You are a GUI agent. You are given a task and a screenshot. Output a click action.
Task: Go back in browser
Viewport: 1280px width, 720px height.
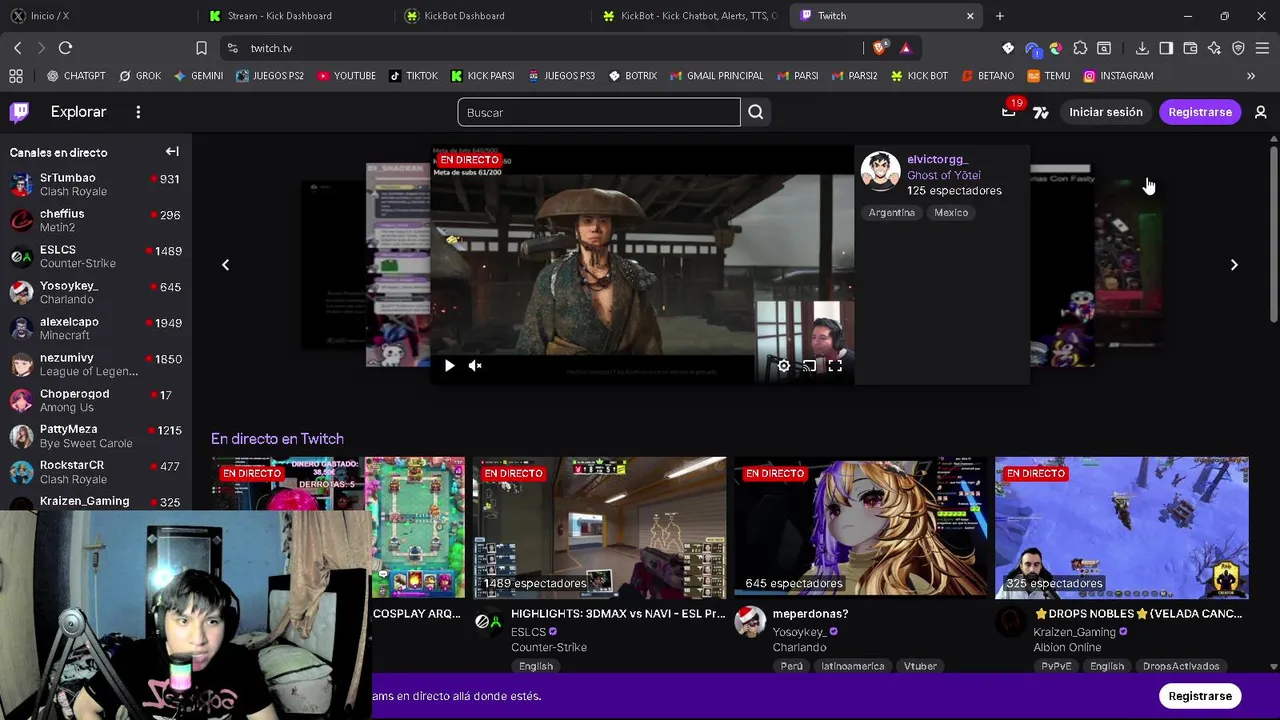[x=18, y=48]
